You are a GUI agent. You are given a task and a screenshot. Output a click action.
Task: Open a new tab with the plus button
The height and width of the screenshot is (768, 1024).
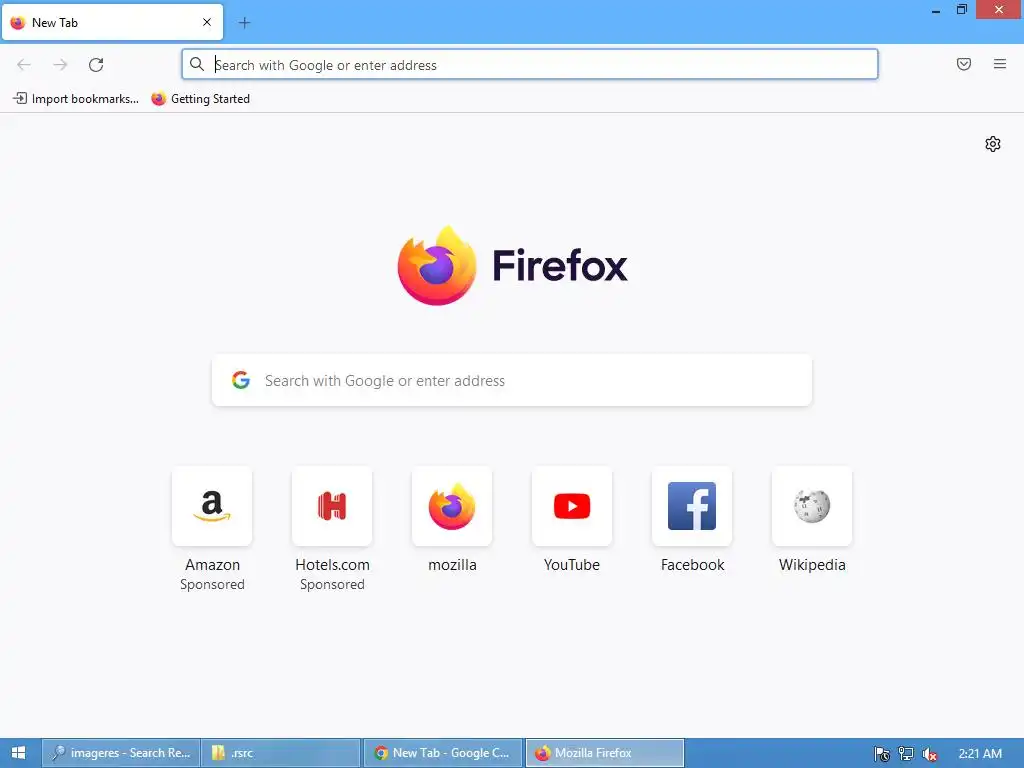[x=244, y=23]
